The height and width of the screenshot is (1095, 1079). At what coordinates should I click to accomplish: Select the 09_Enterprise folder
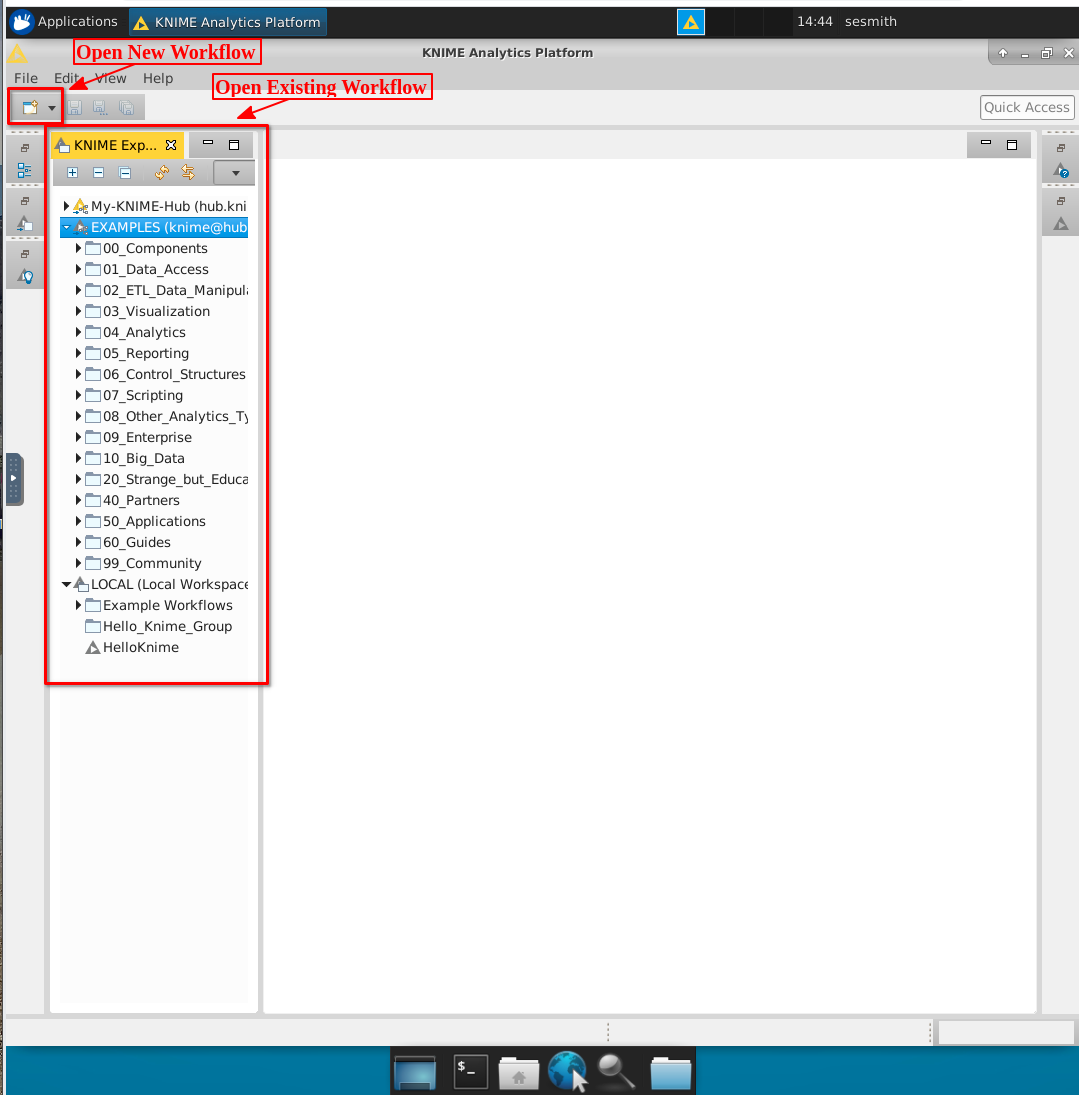pyautogui.click(x=138, y=437)
